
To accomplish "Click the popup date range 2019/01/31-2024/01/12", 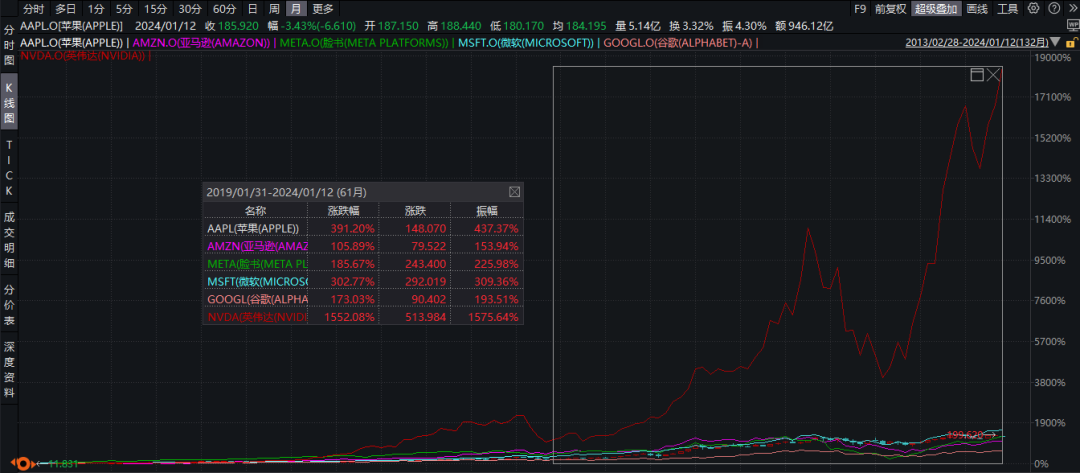I will coord(287,192).
